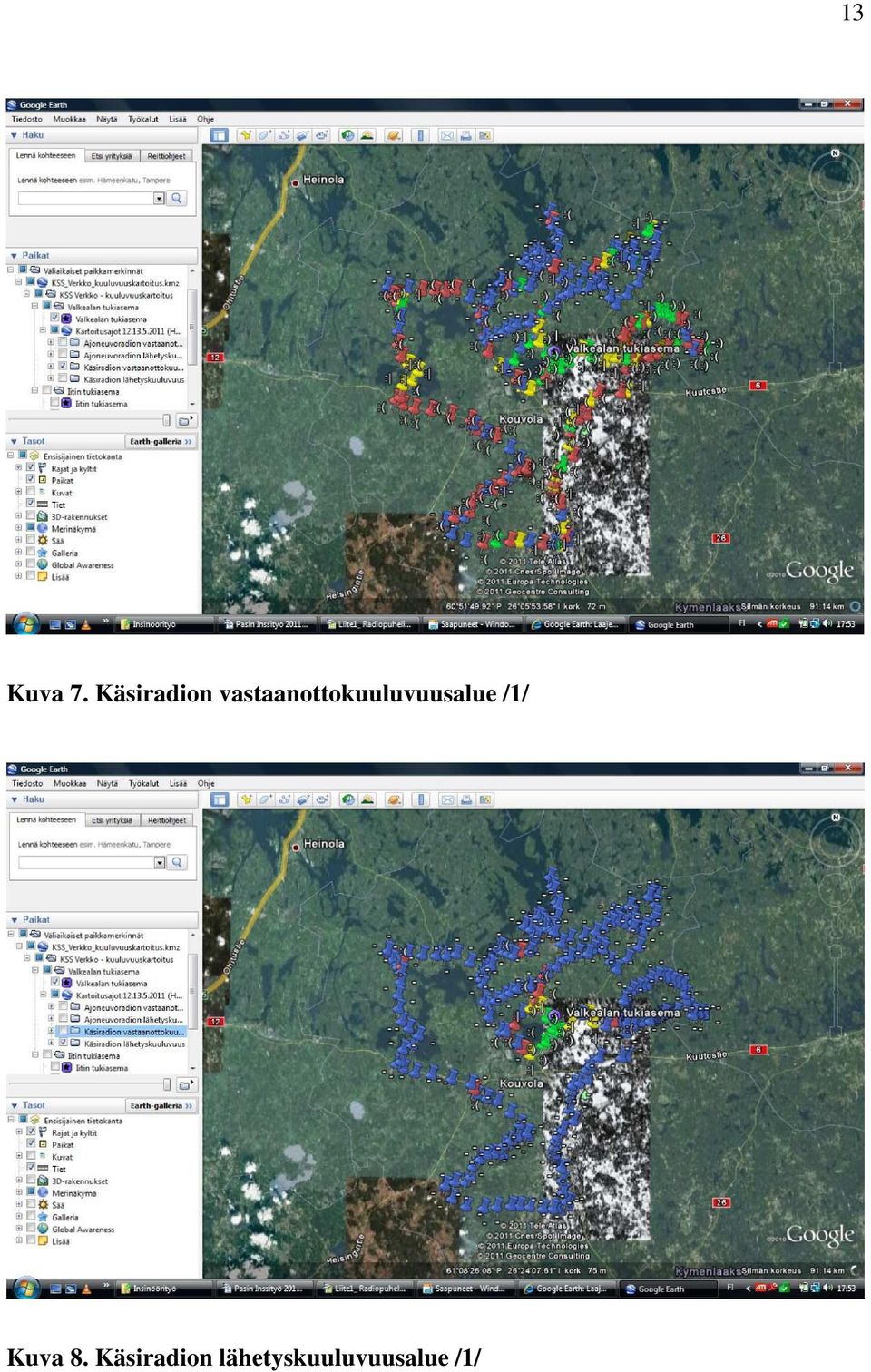The image size is (871, 1372).
Task: Open Insinöörityö taskbar button in Kuva 7
Action: point(166,624)
